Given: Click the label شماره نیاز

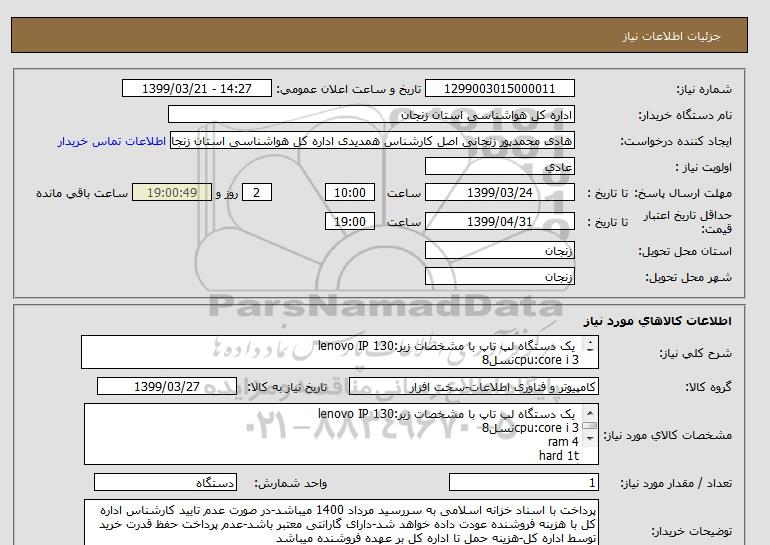Looking at the screenshot, I should [x=704, y=89].
